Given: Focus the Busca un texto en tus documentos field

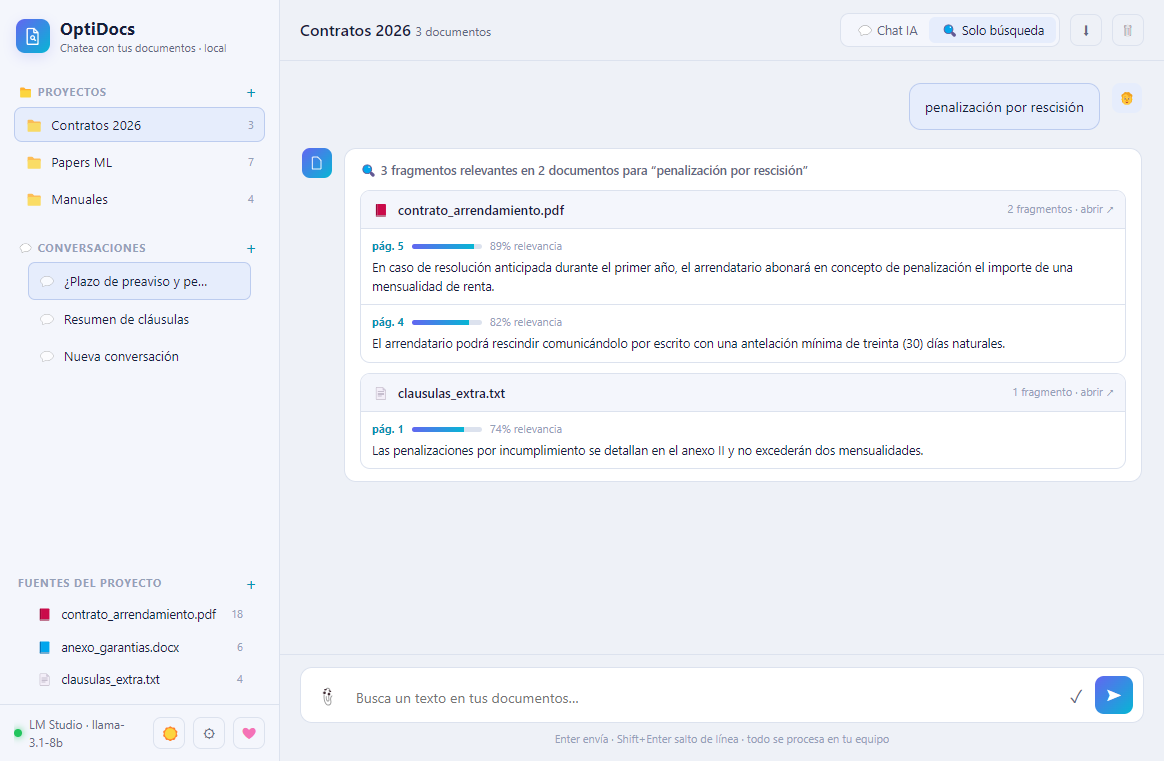Looking at the screenshot, I should (x=705, y=698).
